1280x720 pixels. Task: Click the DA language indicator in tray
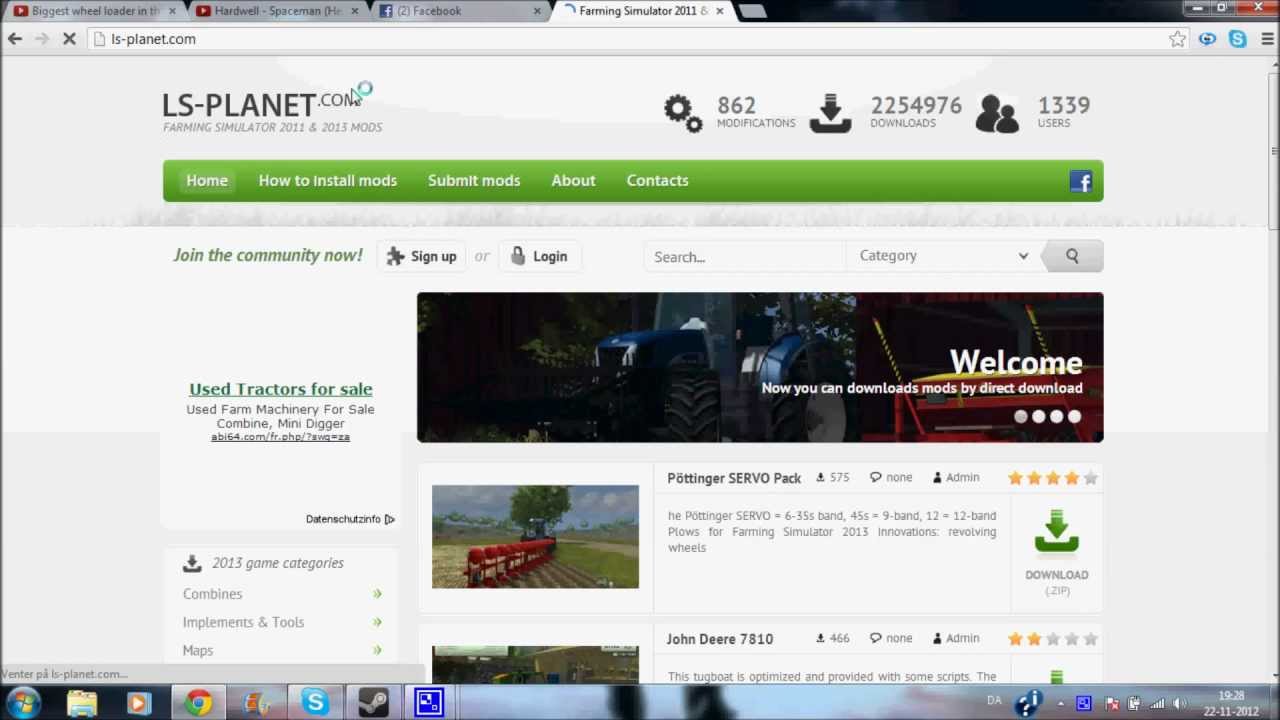pyautogui.click(x=994, y=701)
